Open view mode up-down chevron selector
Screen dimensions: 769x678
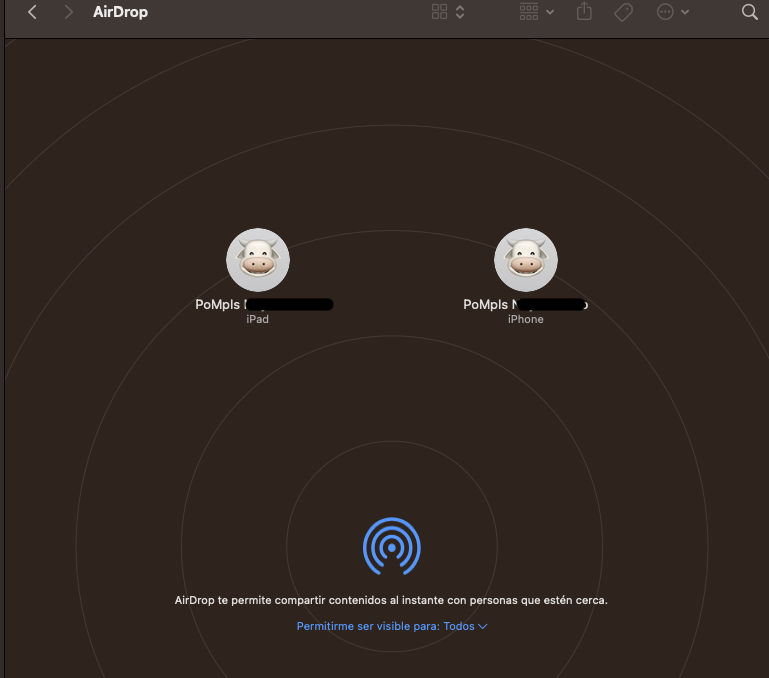pos(460,12)
